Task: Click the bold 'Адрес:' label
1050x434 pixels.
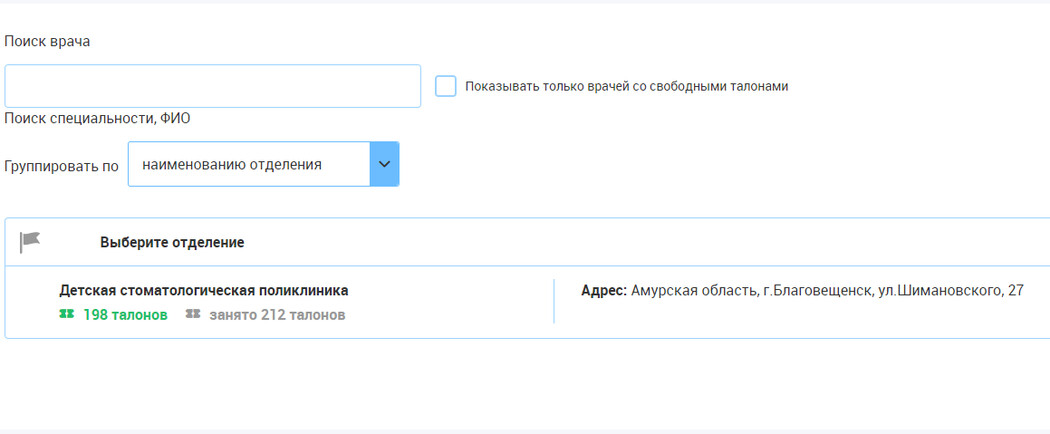Action: 604,291
